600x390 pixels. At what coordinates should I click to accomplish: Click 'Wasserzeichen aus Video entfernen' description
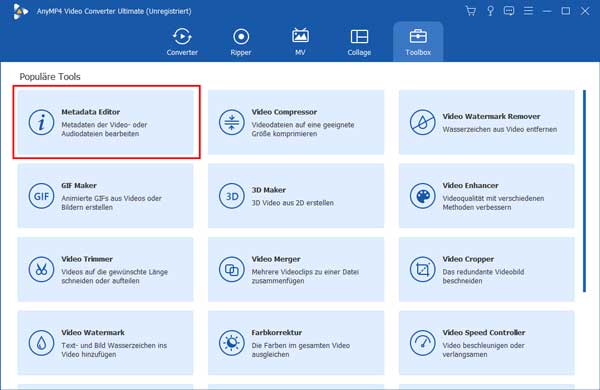click(500, 129)
